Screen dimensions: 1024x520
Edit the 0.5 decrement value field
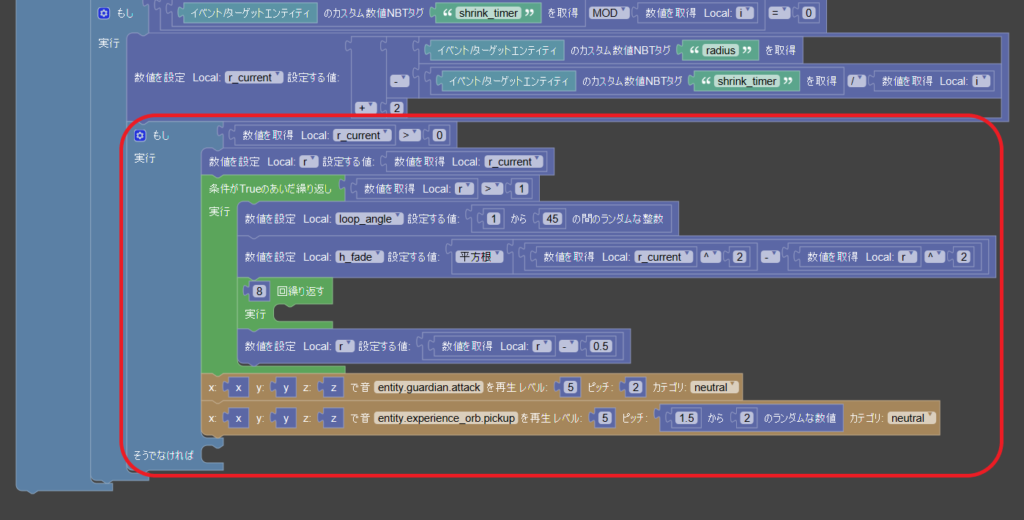point(602,346)
